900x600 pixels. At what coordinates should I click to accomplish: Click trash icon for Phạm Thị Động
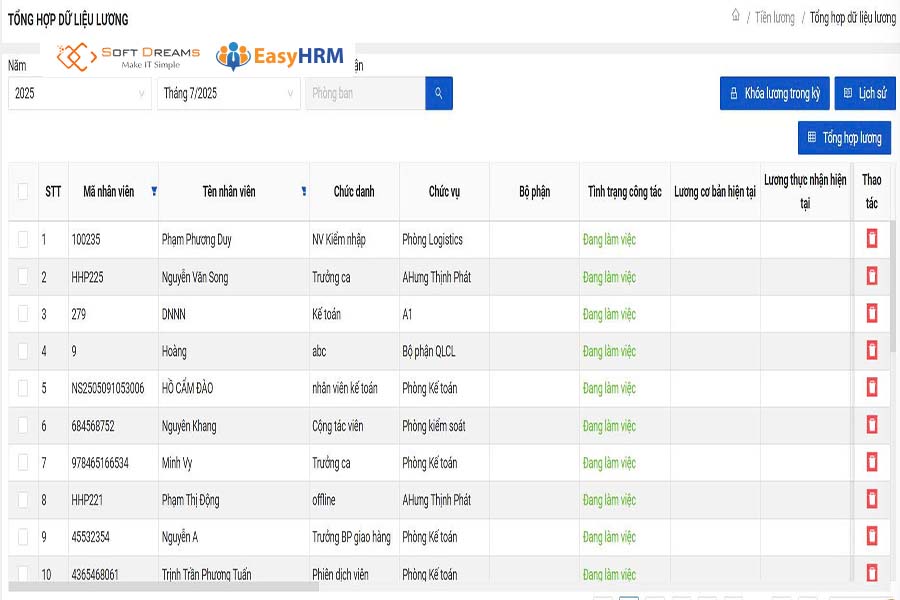tap(871, 499)
